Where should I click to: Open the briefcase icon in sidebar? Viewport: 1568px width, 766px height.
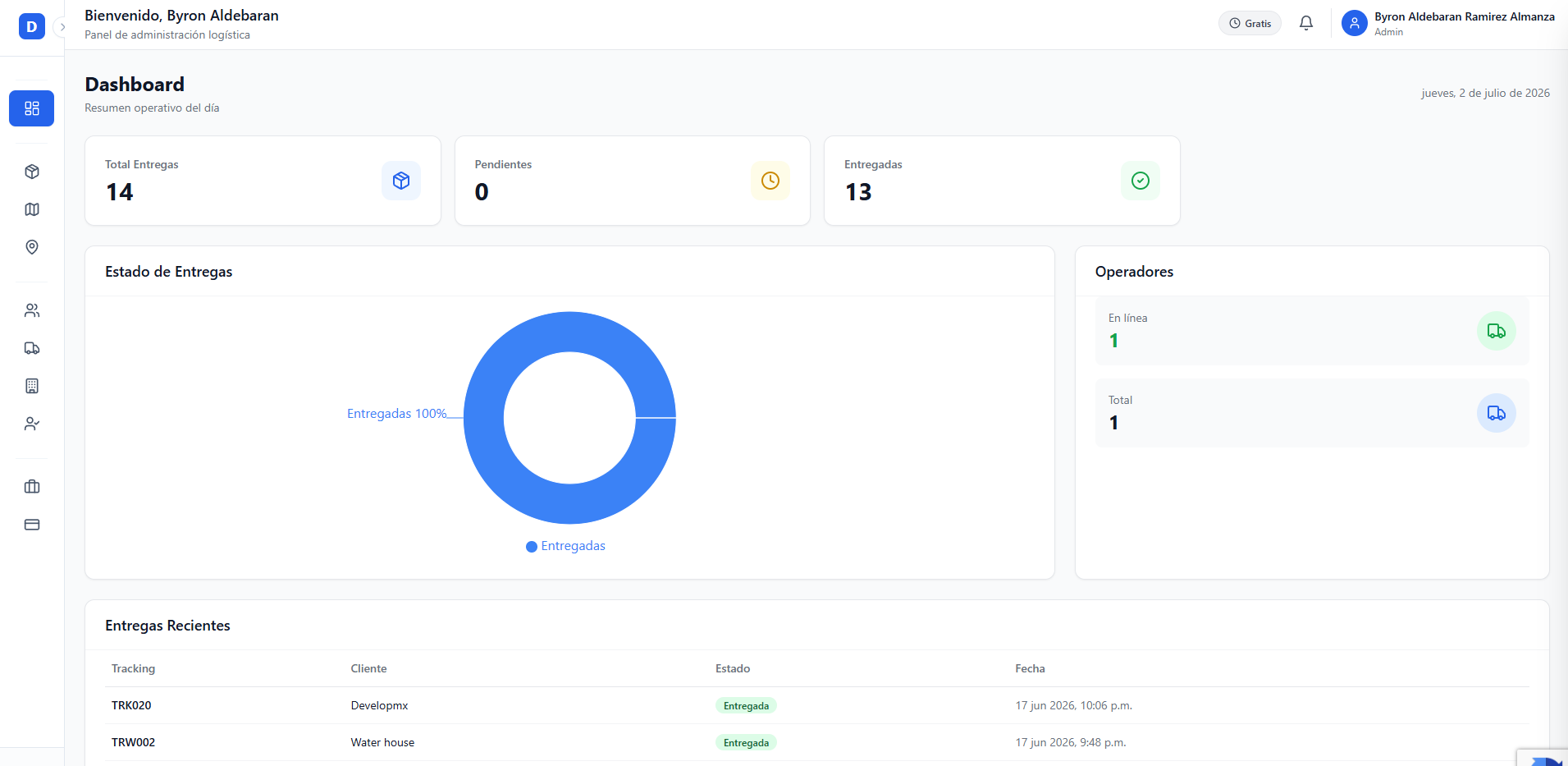32,487
